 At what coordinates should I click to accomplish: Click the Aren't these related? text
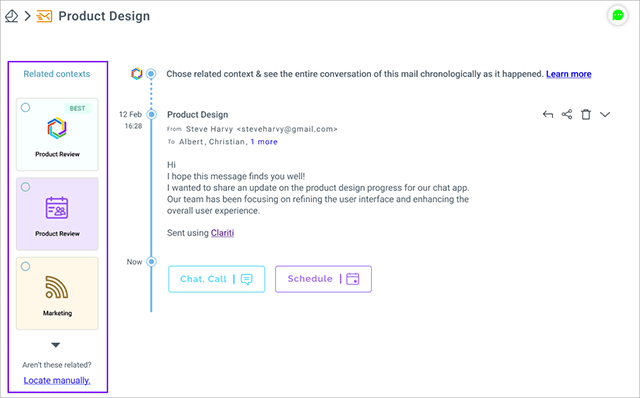coord(57,365)
